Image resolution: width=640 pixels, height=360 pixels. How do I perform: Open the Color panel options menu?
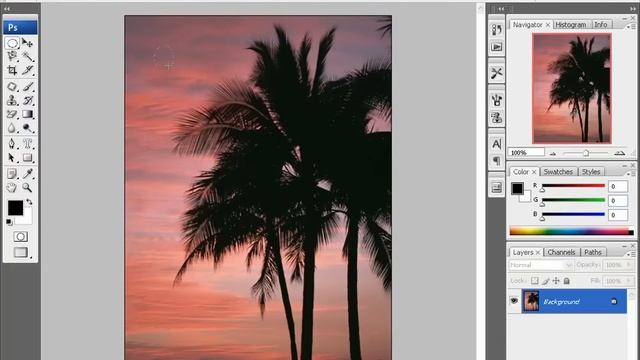(x=630, y=173)
